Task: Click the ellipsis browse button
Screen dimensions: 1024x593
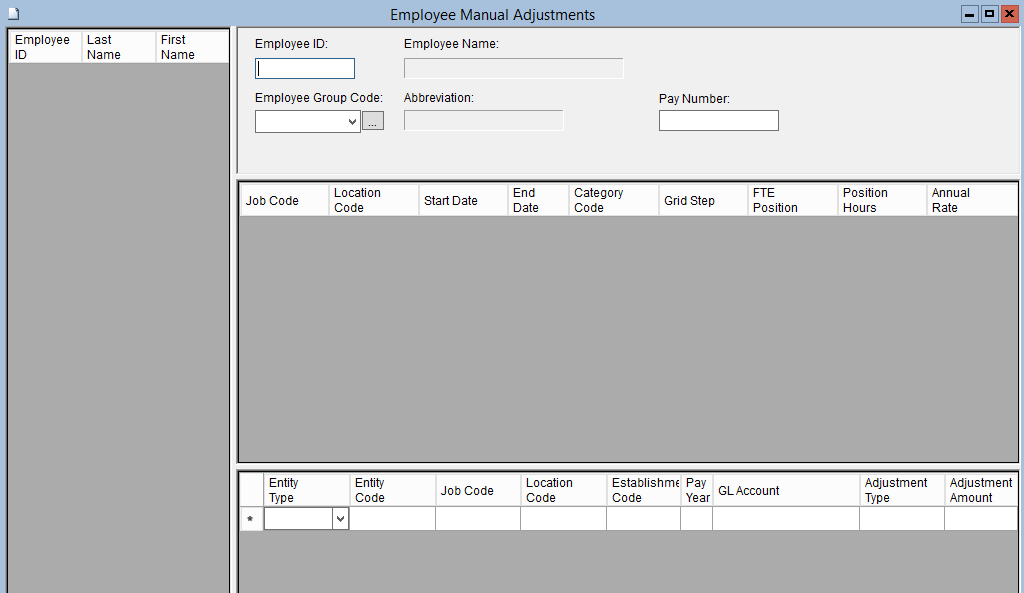Action: click(x=372, y=121)
